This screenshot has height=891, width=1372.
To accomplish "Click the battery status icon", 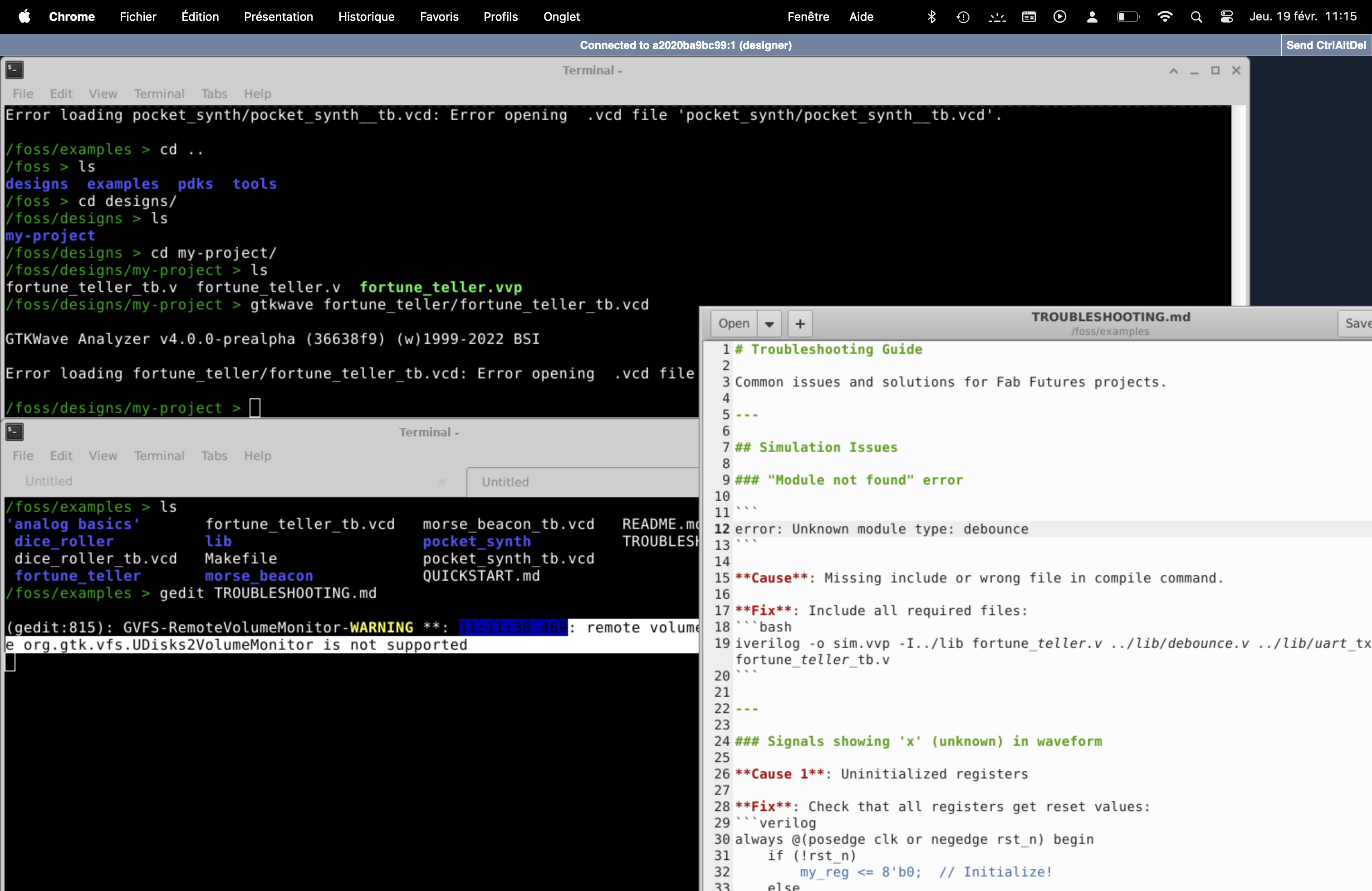I will (1127, 17).
